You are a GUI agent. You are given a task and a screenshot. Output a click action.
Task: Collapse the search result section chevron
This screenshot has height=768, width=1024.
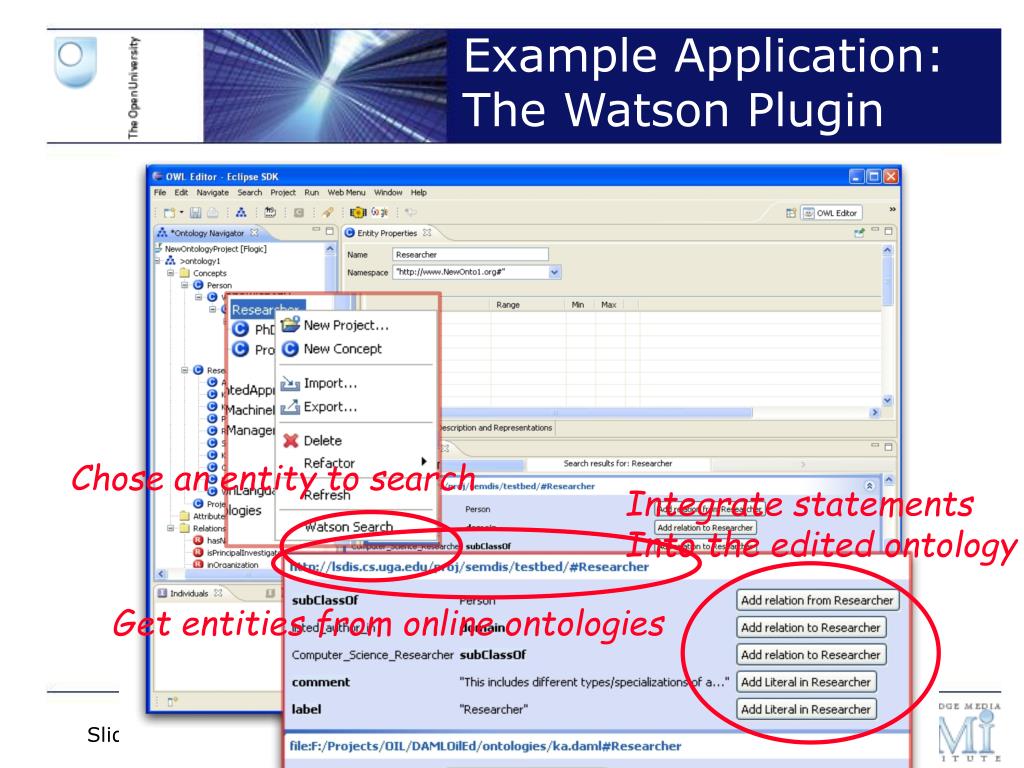click(x=869, y=486)
